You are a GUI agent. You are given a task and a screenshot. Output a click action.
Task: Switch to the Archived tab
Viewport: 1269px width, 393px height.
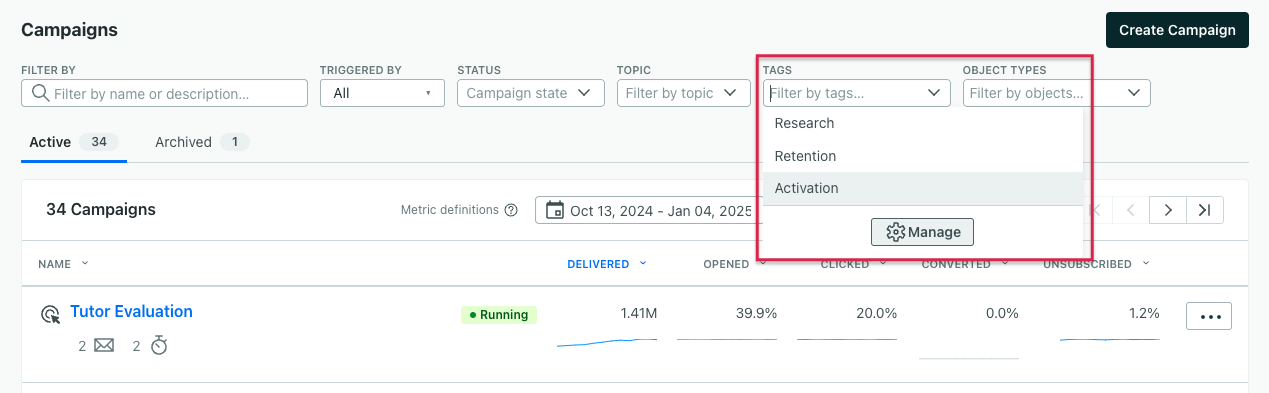pos(201,142)
